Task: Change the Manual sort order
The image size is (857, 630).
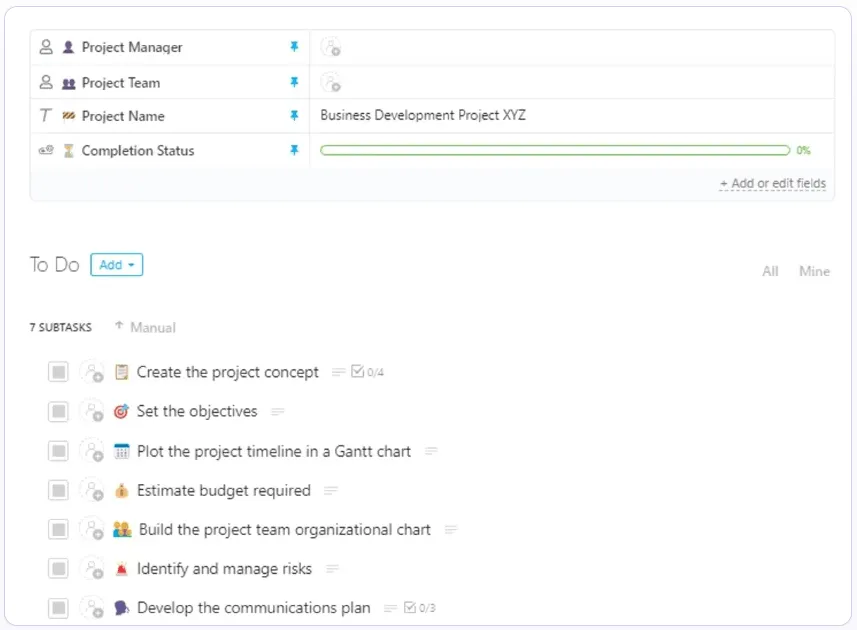Action: coord(145,327)
